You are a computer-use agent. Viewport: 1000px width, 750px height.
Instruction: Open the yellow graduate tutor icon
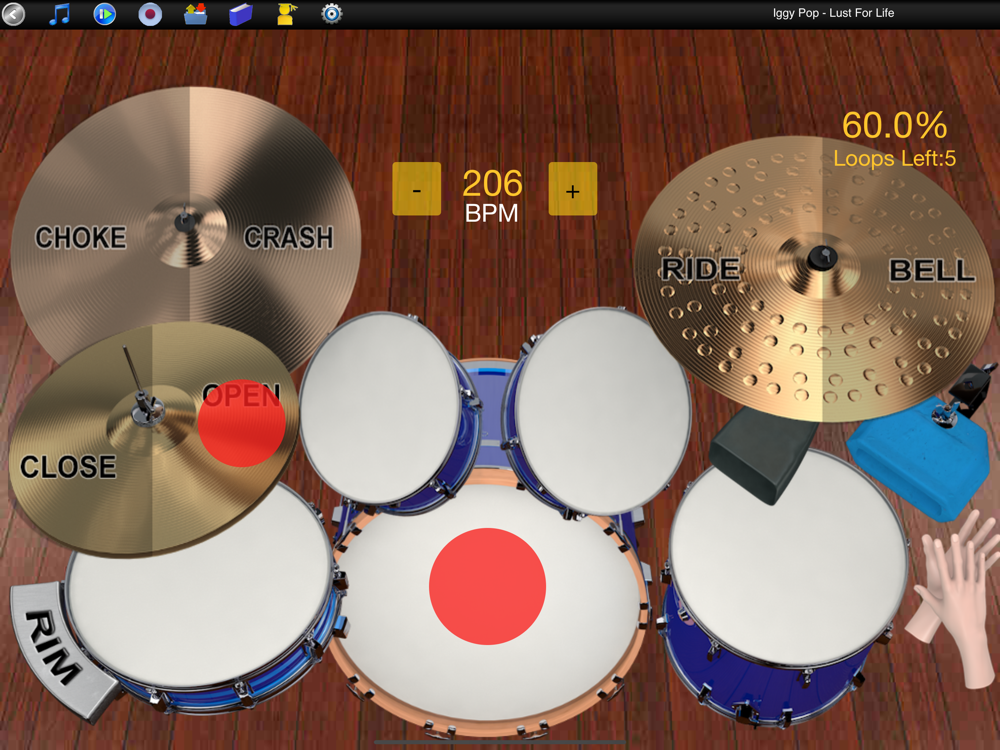(286, 13)
